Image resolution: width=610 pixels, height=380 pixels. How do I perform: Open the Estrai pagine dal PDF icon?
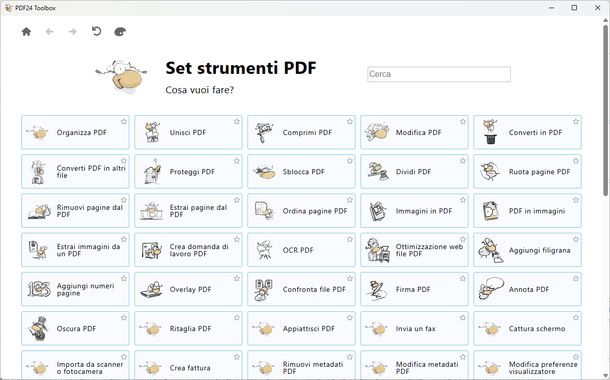tap(152, 211)
